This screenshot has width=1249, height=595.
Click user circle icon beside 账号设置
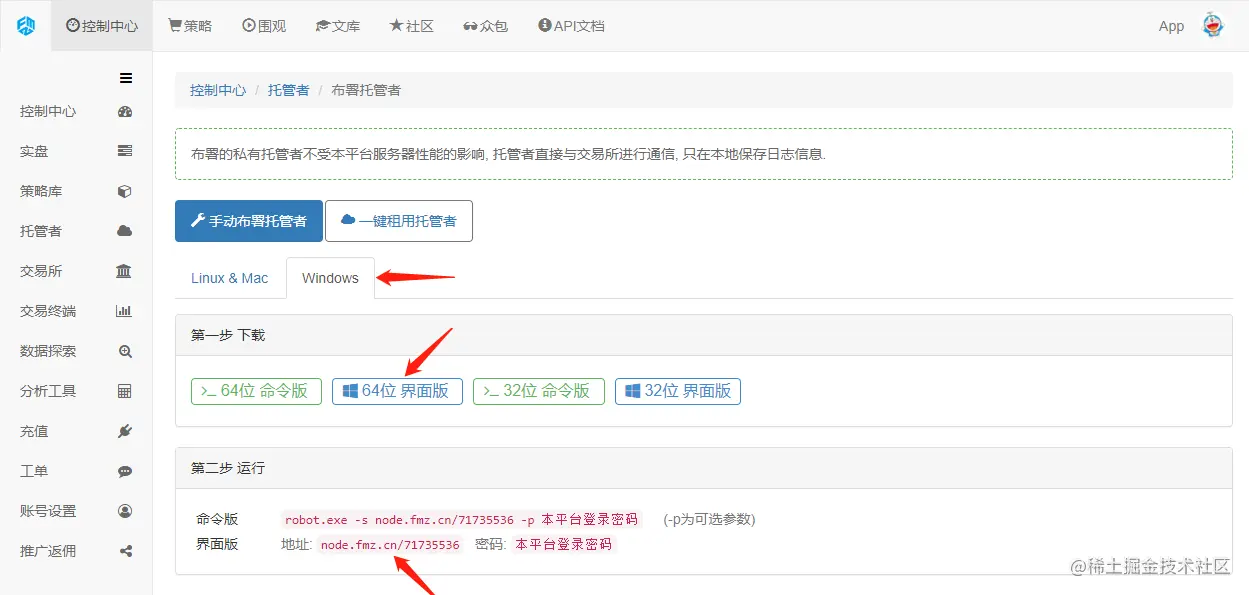pyautogui.click(x=125, y=512)
